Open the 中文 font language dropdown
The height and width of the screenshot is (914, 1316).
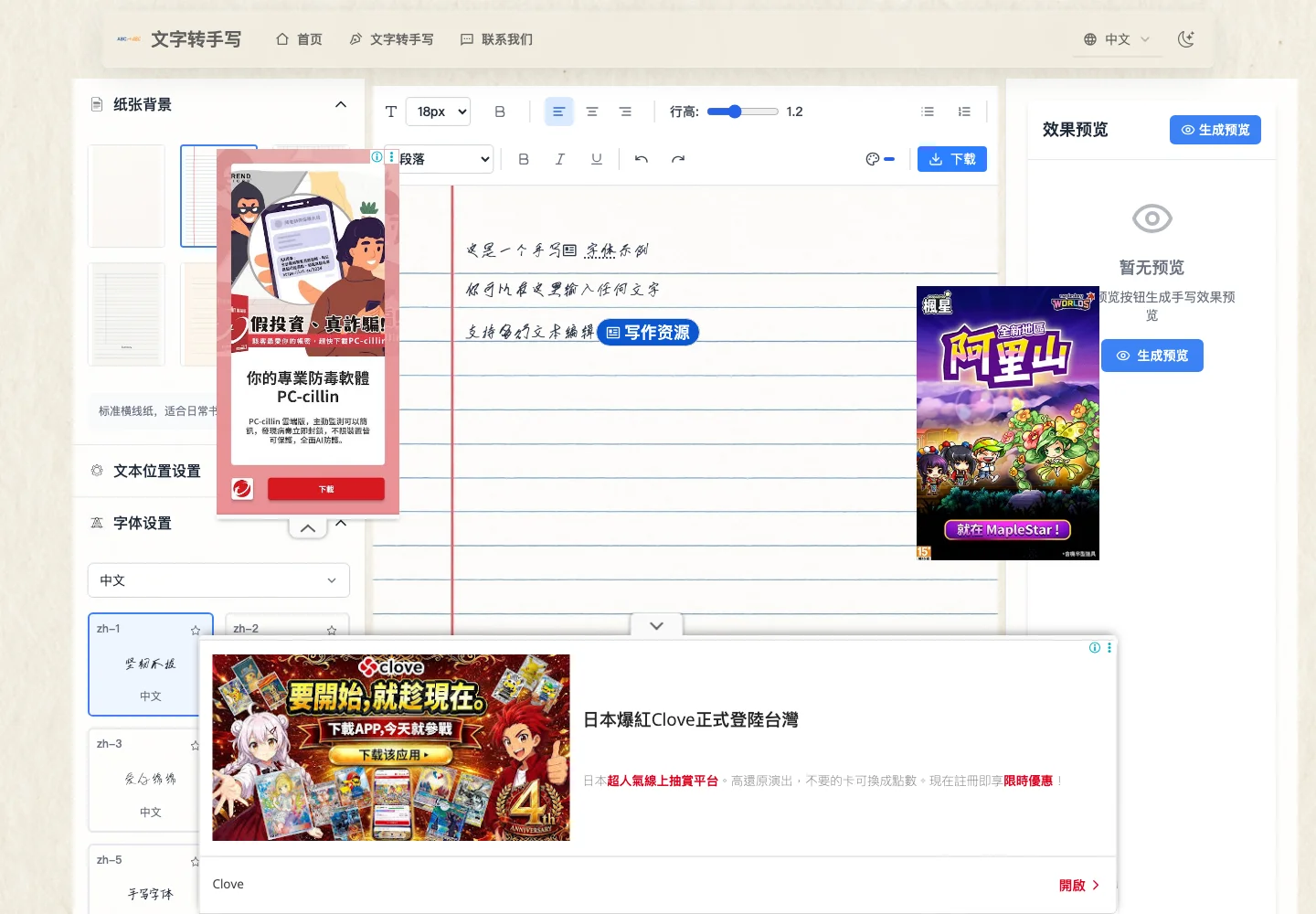218,580
